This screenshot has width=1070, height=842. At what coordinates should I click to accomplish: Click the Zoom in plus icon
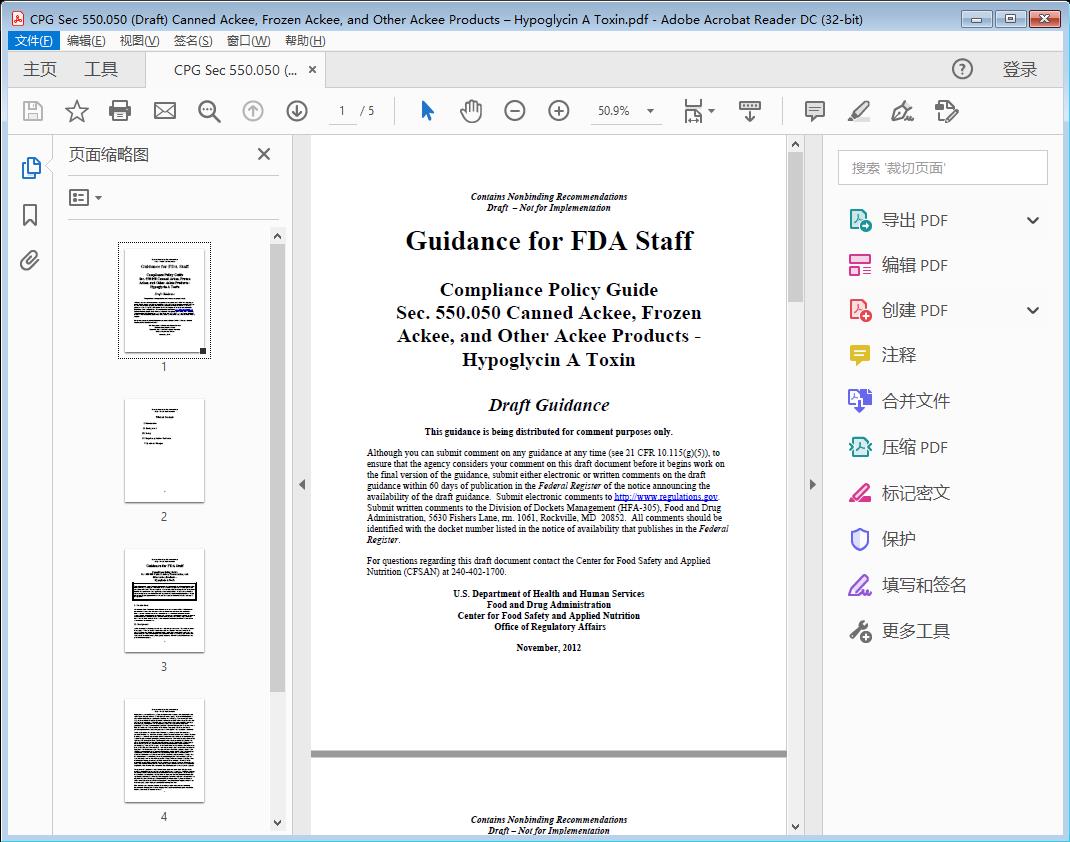point(559,111)
